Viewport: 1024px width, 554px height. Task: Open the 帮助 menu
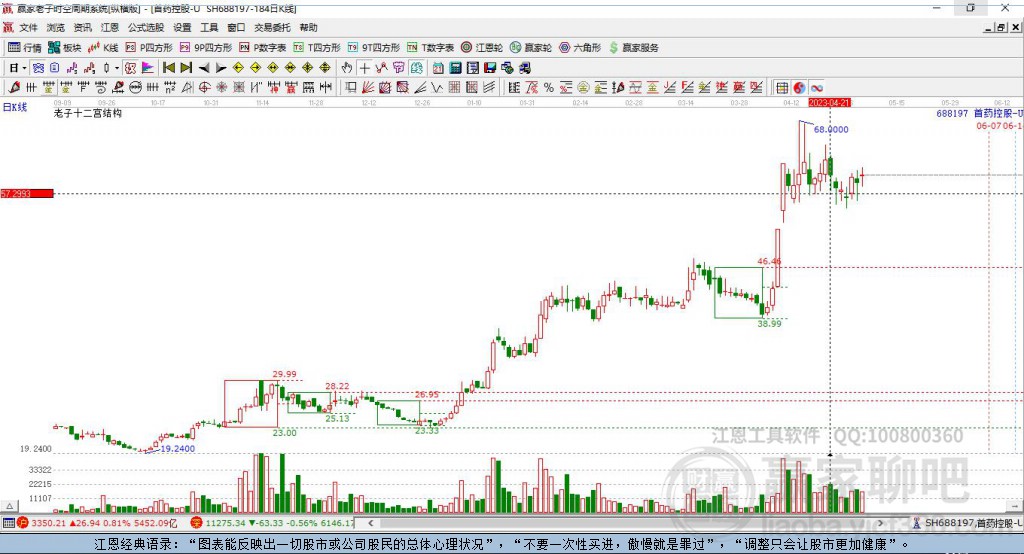[x=308, y=27]
